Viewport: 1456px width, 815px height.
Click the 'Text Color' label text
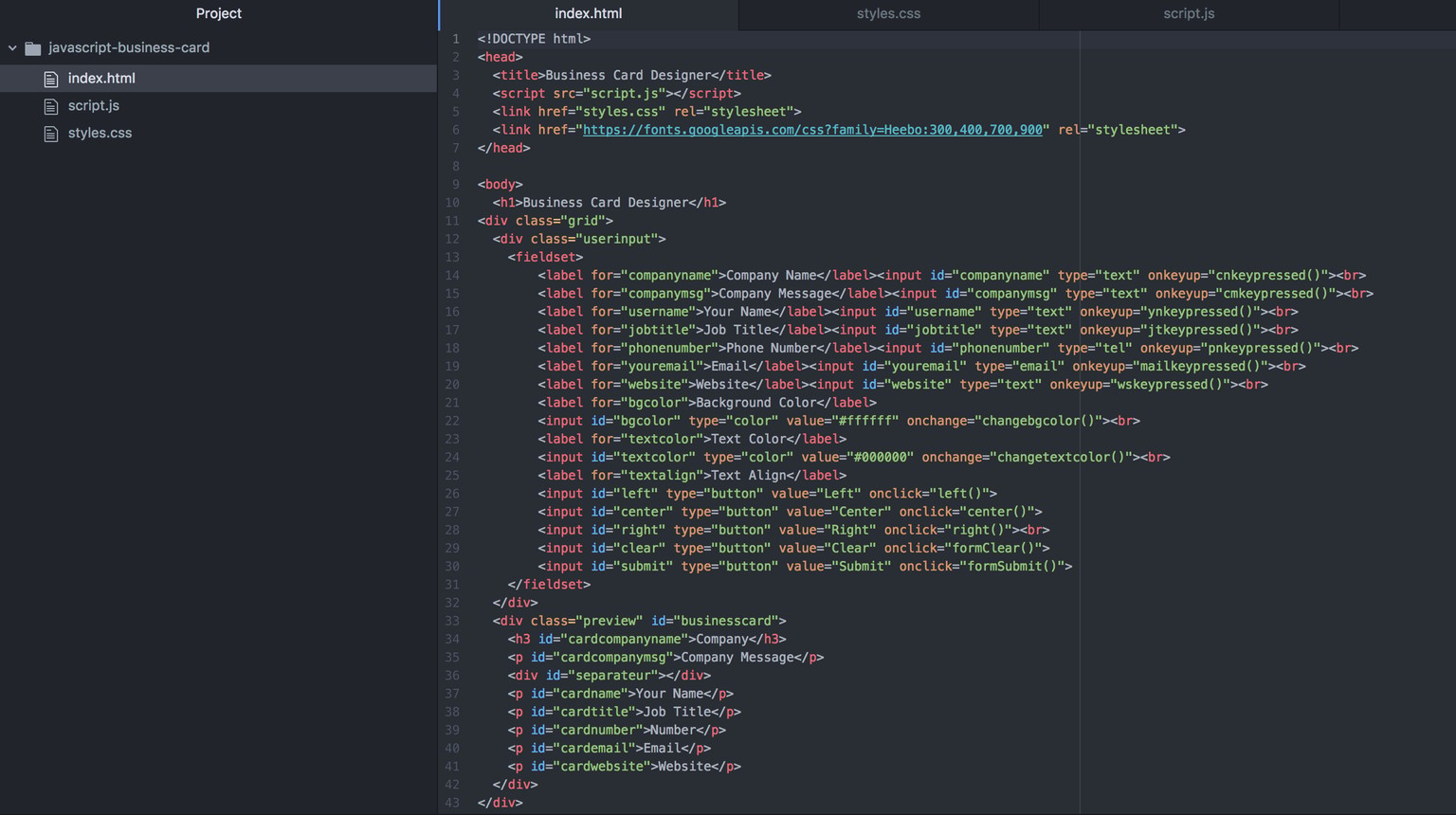[x=749, y=439]
